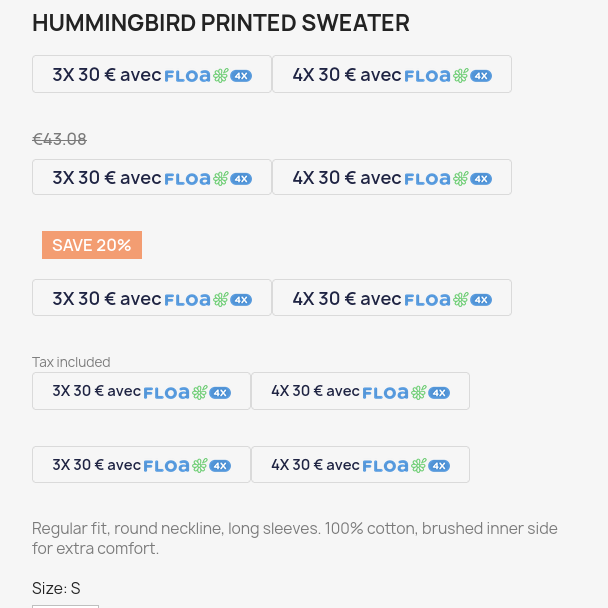Click the 4X 30 € button below SAVE 20%
Screen dimensions: 608x608
click(x=391, y=298)
